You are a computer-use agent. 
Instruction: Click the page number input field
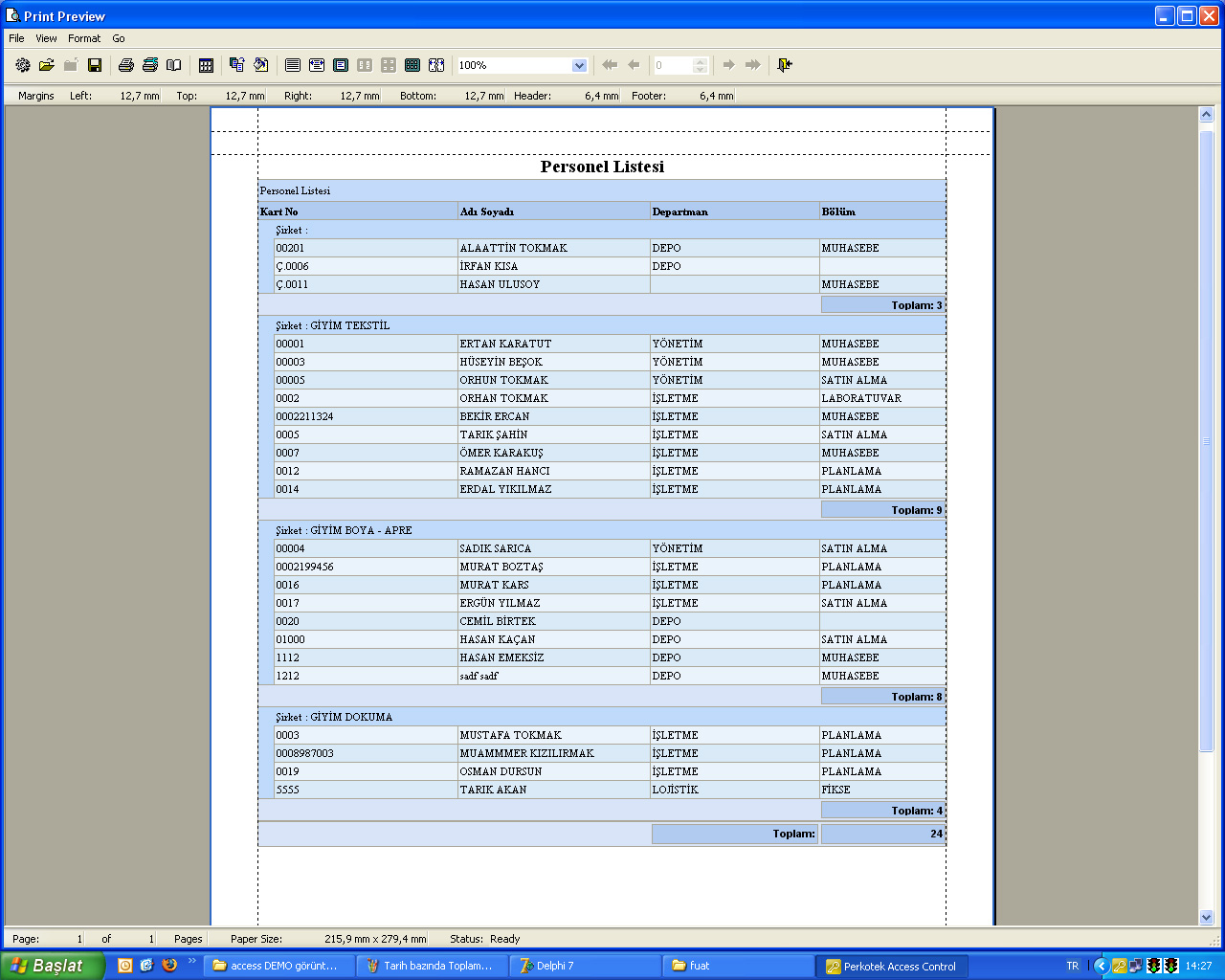(673, 65)
